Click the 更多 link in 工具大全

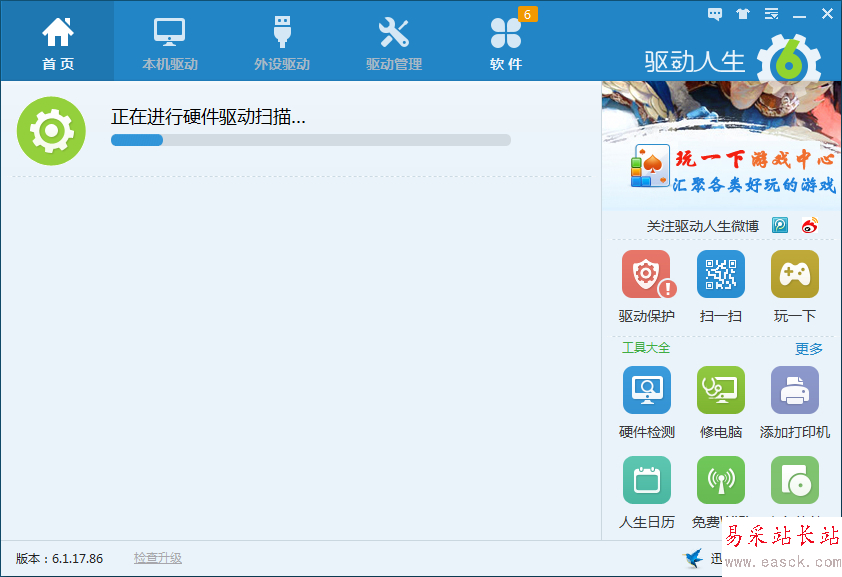809,348
